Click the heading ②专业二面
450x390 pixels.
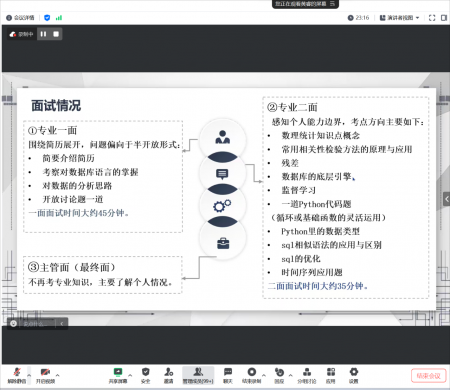tap(292, 107)
